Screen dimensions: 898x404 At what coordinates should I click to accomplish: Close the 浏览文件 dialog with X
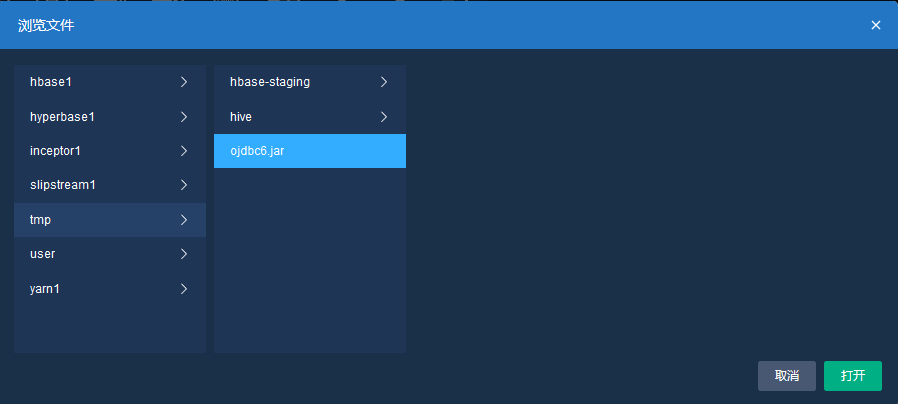point(876,25)
